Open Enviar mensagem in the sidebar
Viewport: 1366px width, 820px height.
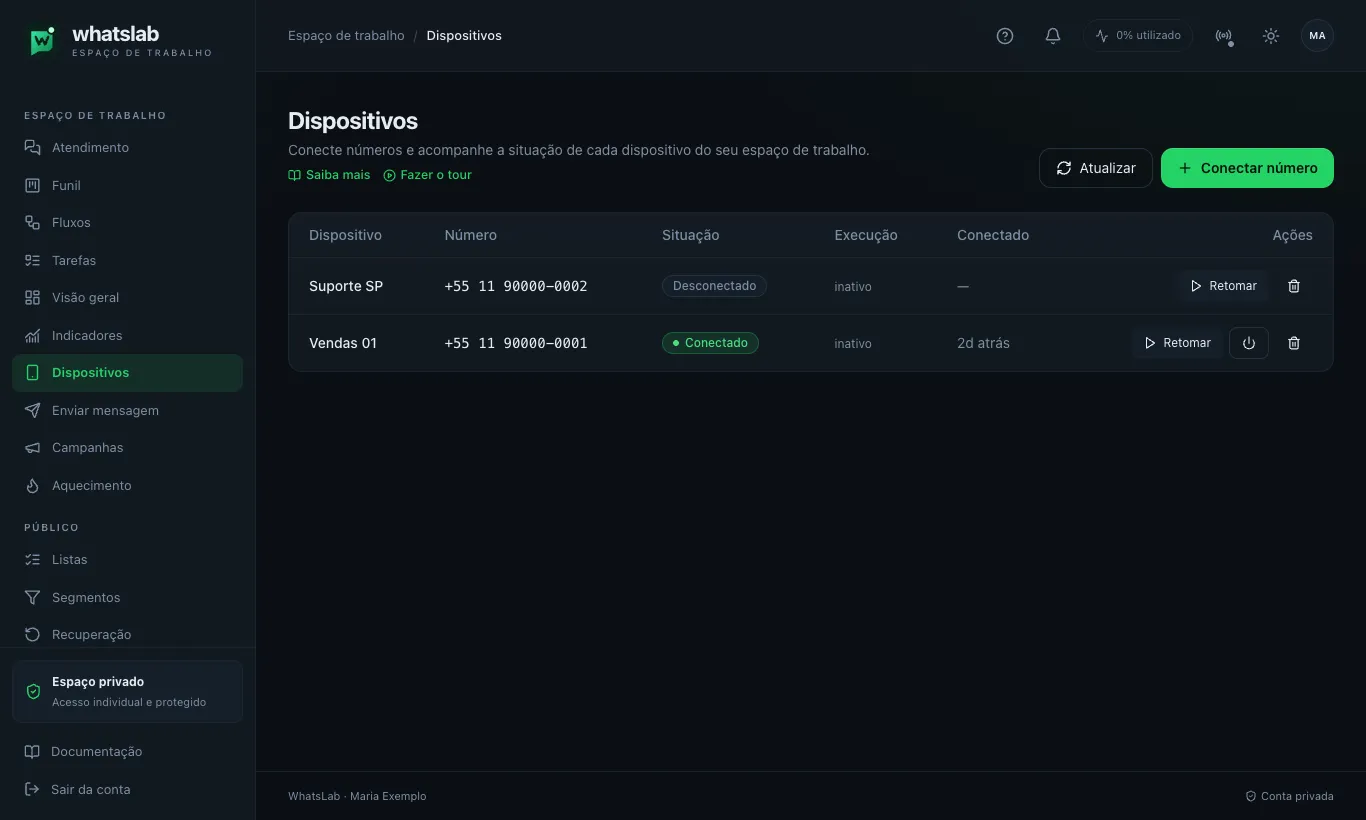(x=127, y=410)
